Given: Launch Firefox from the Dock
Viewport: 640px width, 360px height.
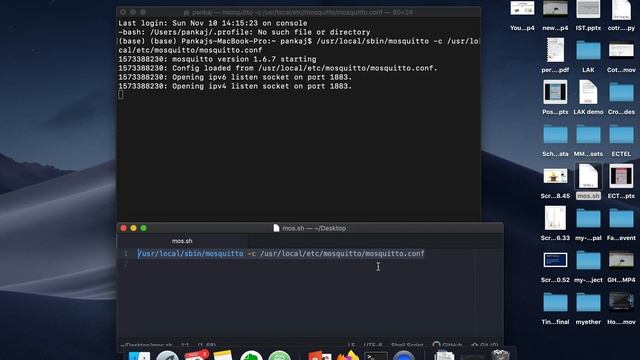Looking at the screenshot, I should point(348,356).
